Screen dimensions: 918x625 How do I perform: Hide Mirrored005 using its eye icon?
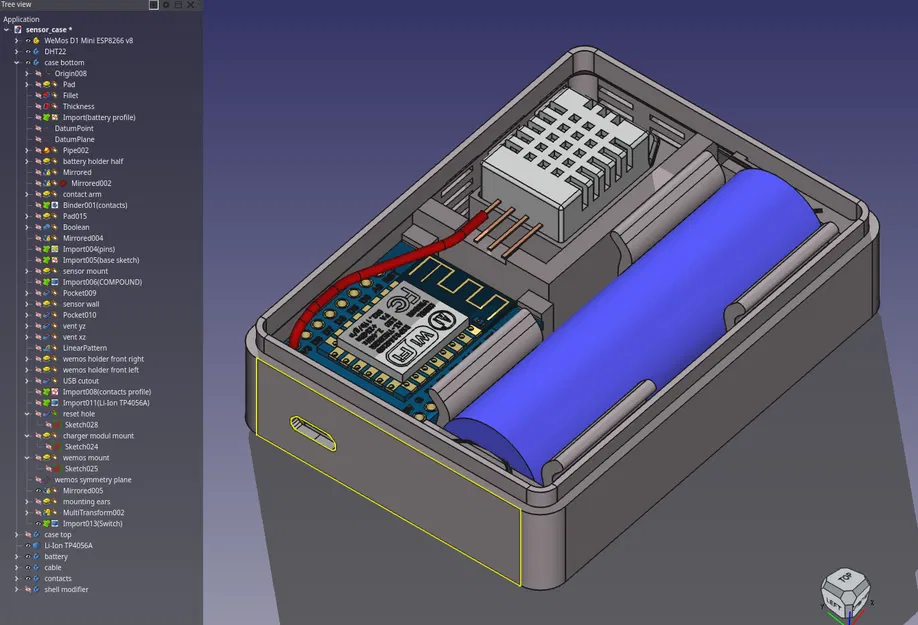click(x=38, y=490)
